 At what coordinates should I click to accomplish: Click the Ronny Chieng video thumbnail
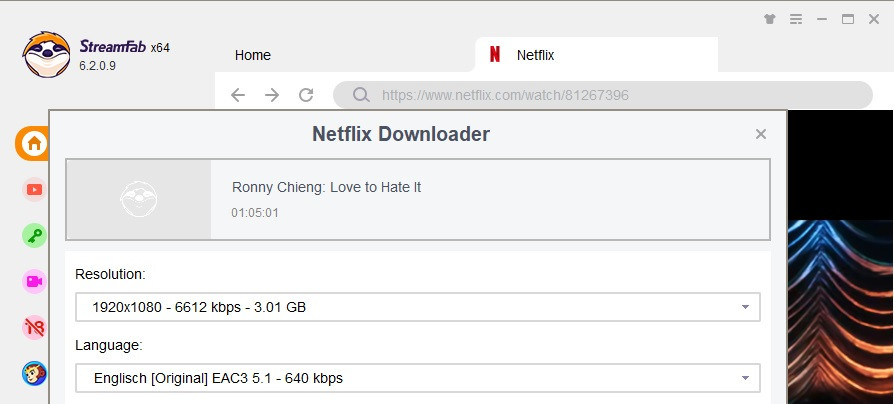(x=139, y=199)
